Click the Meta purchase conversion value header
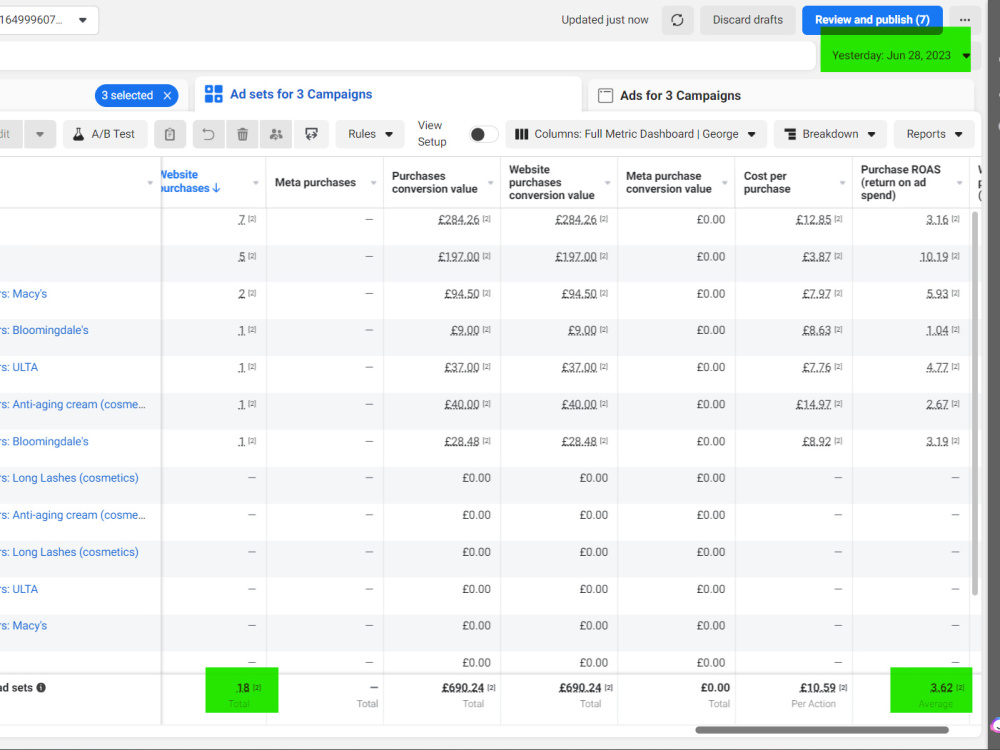1000x750 pixels. [x=668, y=182]
